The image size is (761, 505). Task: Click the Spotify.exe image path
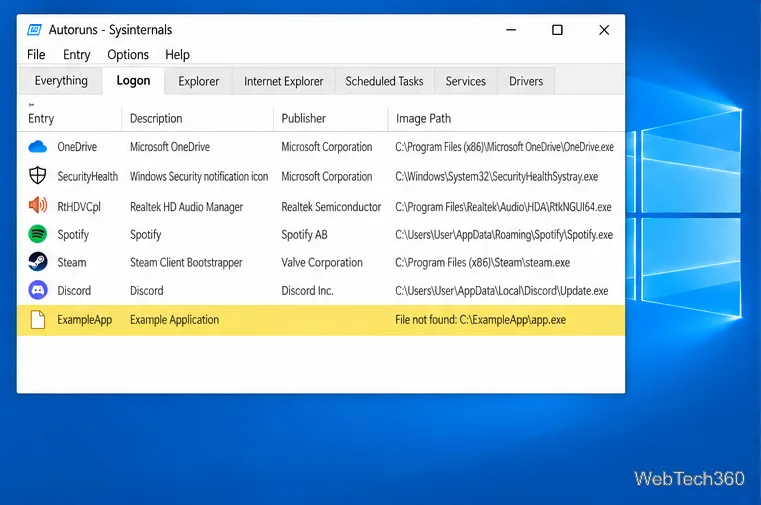point(504,235)
